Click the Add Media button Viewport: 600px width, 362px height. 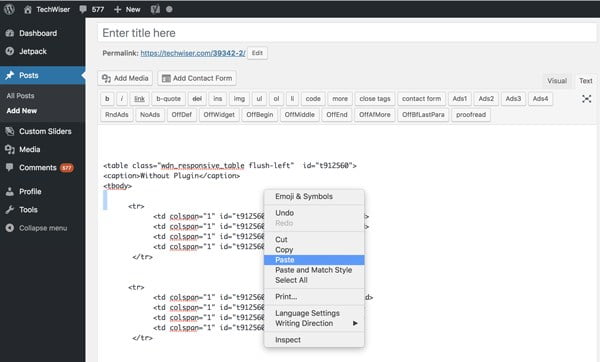tap(125, 78)
